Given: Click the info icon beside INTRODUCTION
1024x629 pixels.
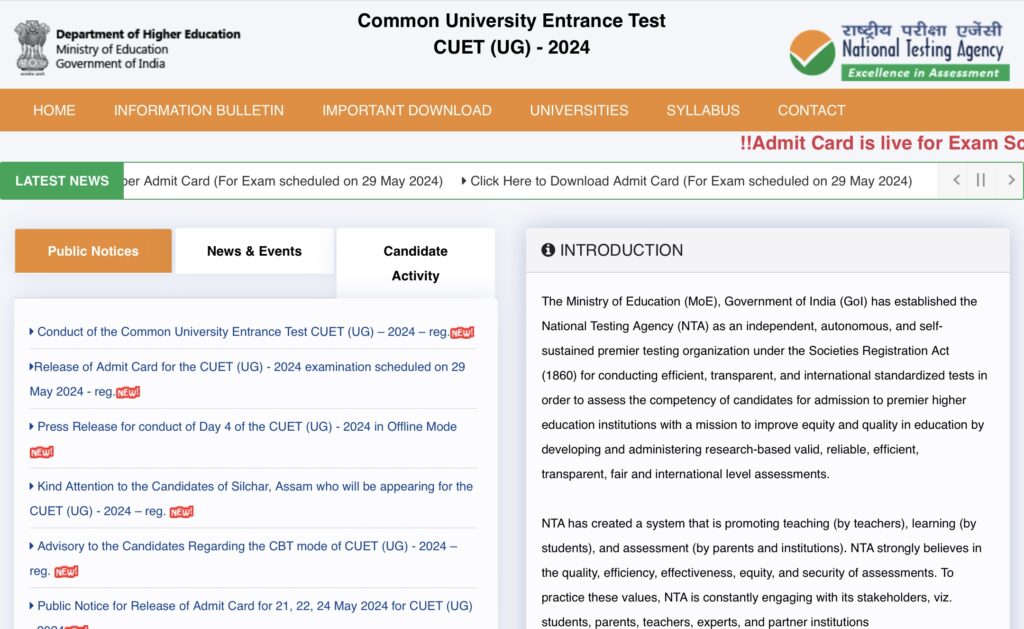Looking at the screenshot, I should tap(548, 250).
